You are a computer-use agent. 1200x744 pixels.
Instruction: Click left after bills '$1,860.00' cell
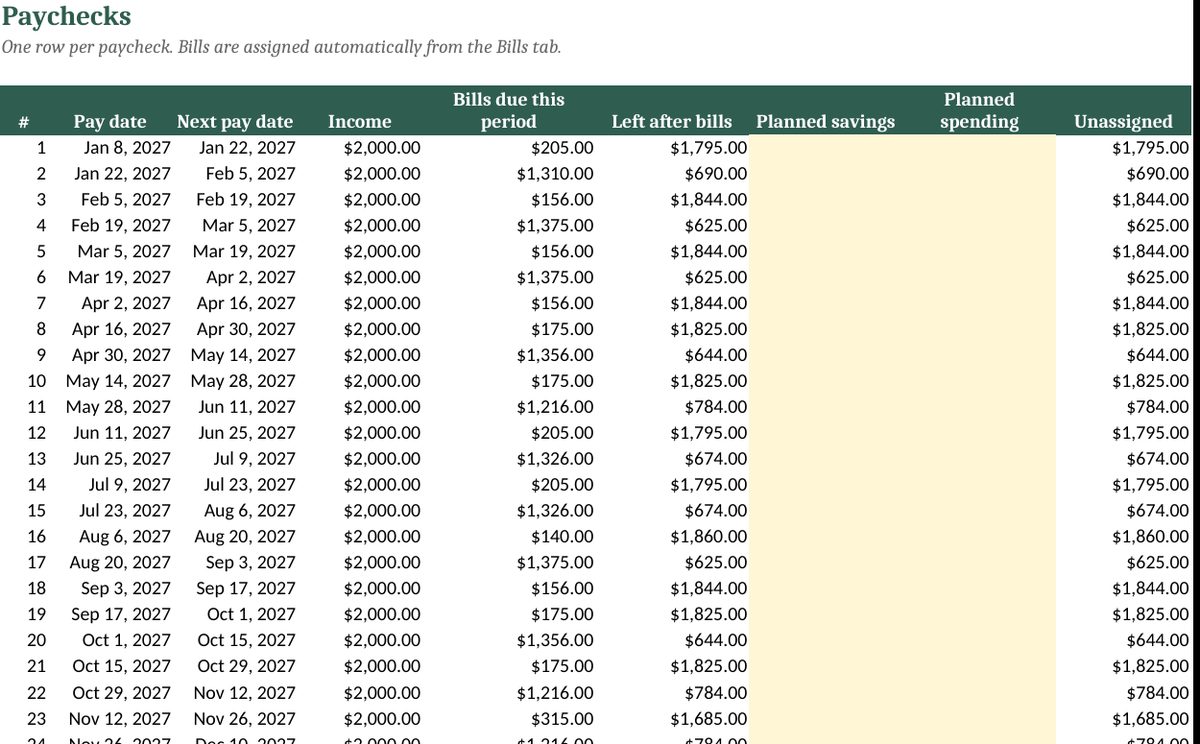tap(709, 537)
